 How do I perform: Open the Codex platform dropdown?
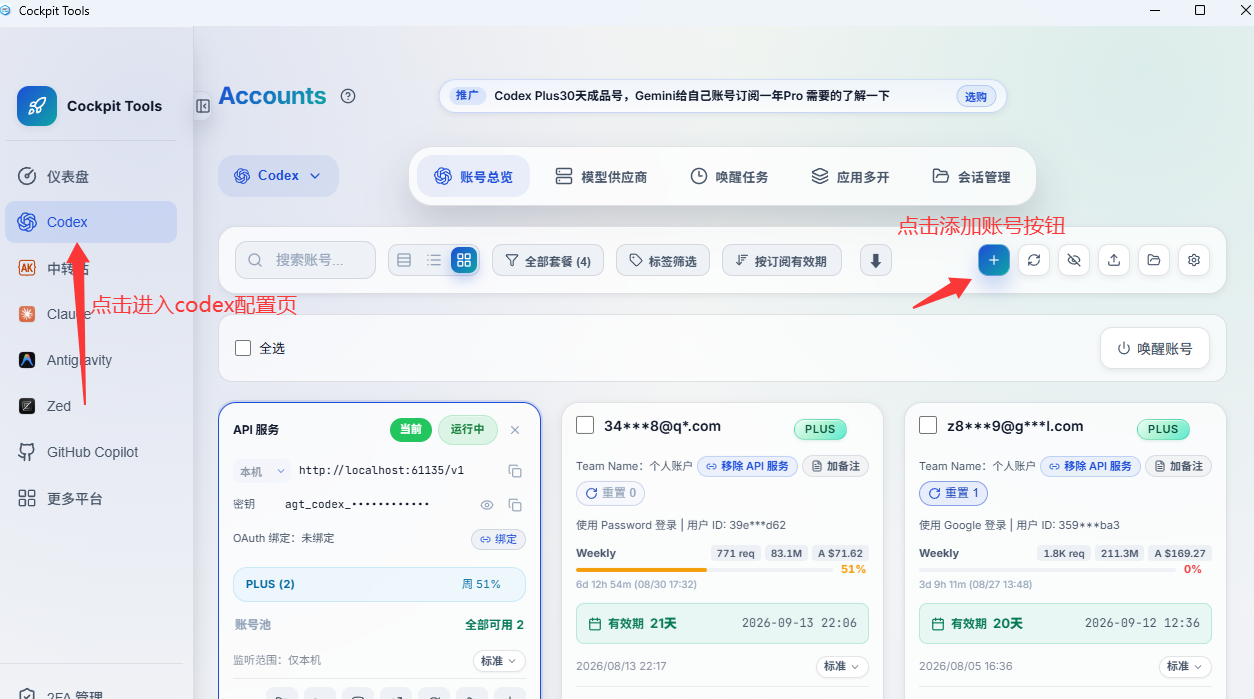278,176
